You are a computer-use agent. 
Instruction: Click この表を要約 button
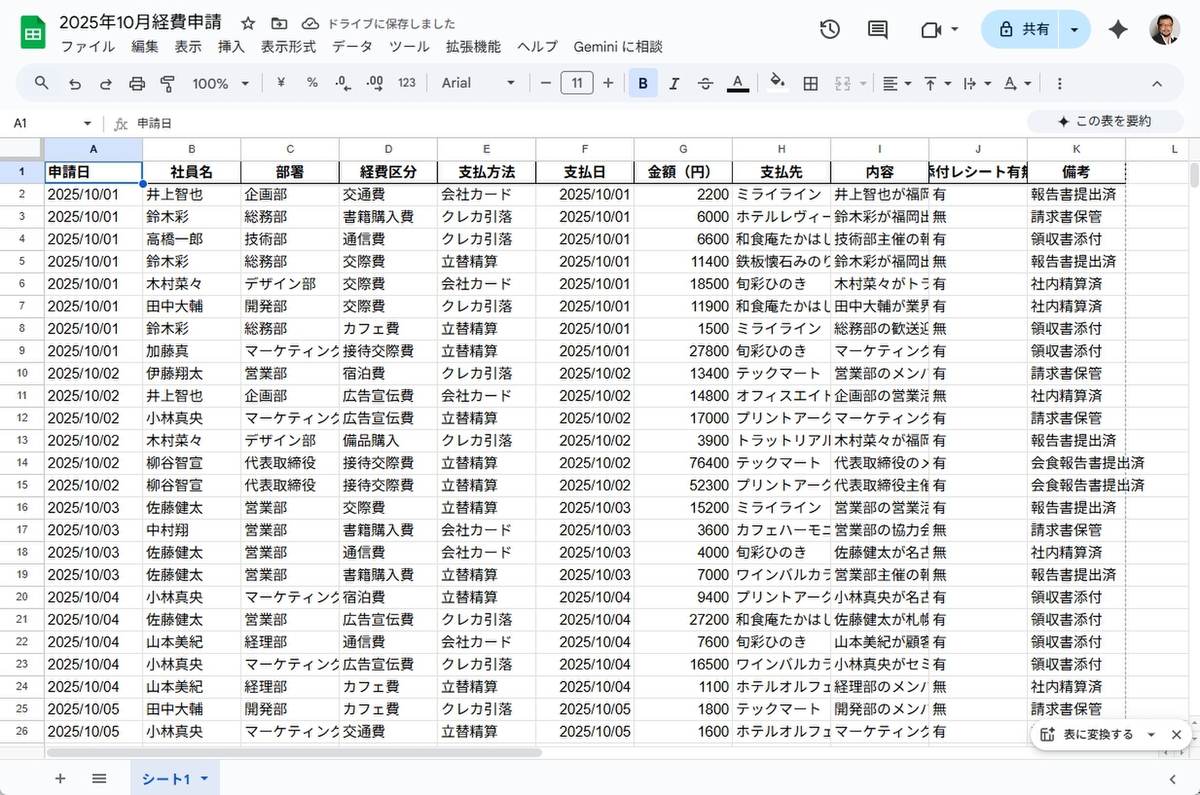click(1104, 122)
